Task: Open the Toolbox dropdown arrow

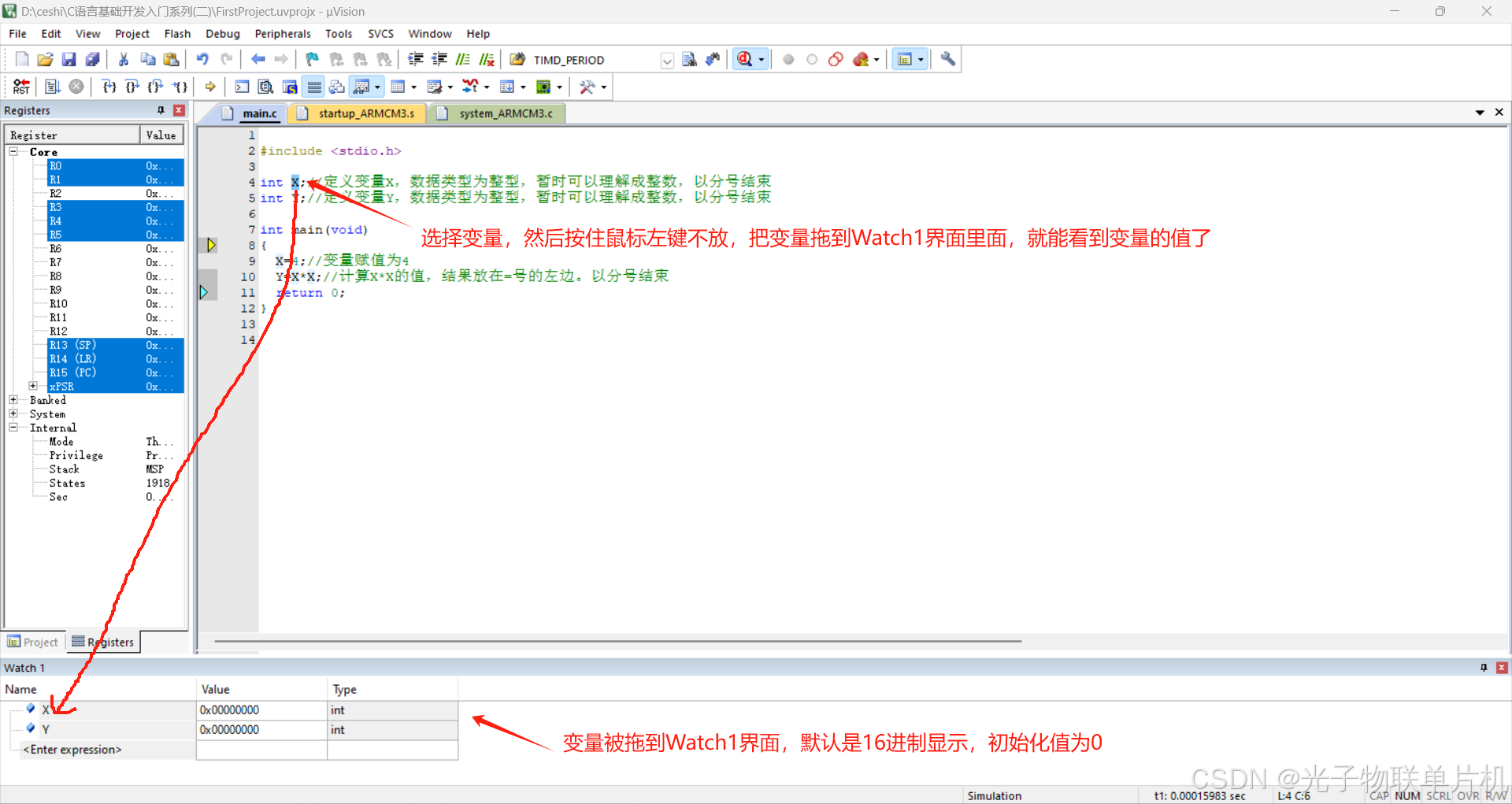Action: pyautogui.click(x=604, y=87)
